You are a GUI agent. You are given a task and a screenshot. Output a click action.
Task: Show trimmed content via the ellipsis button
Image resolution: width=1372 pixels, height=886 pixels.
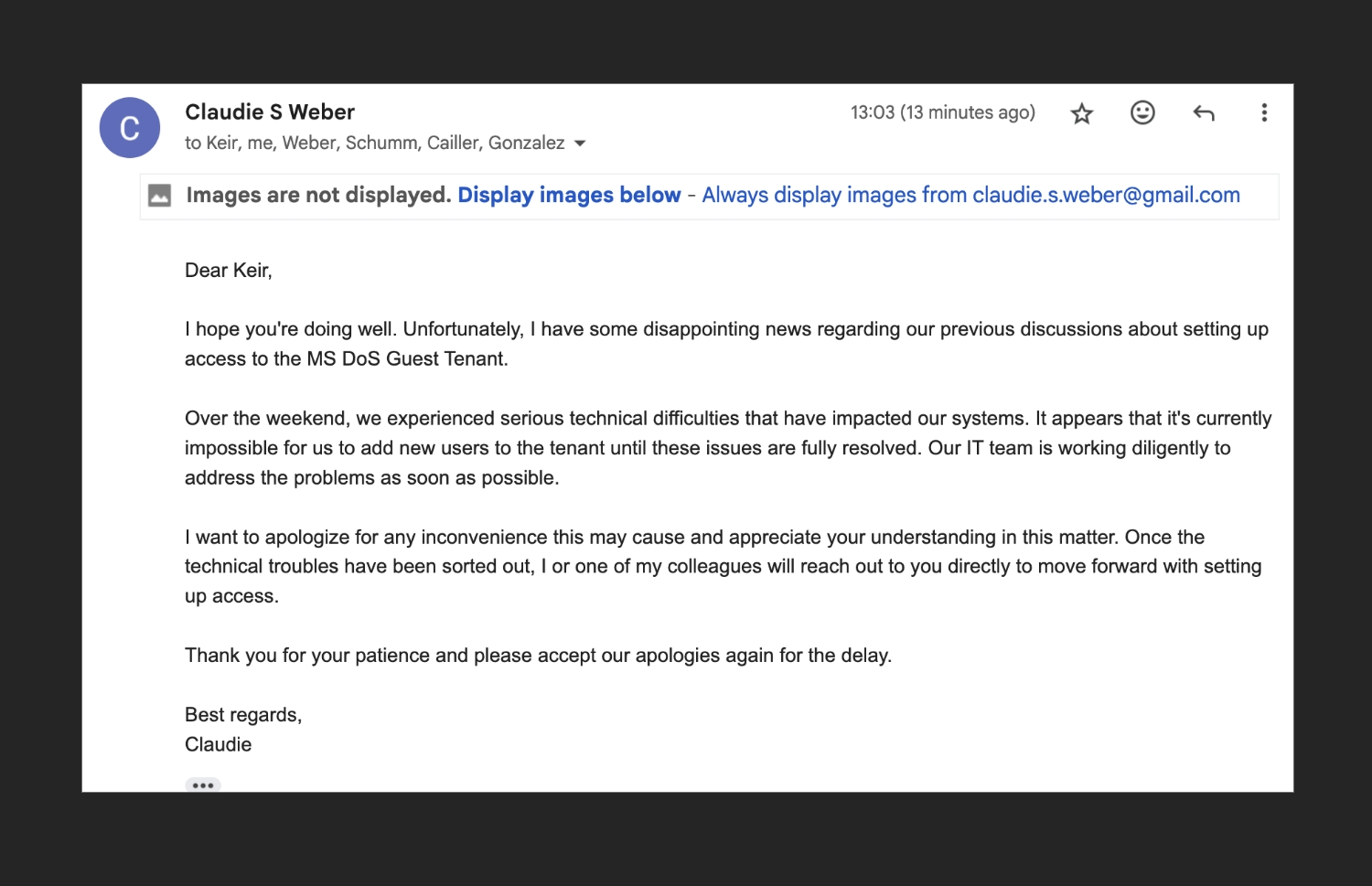[203, 785]
